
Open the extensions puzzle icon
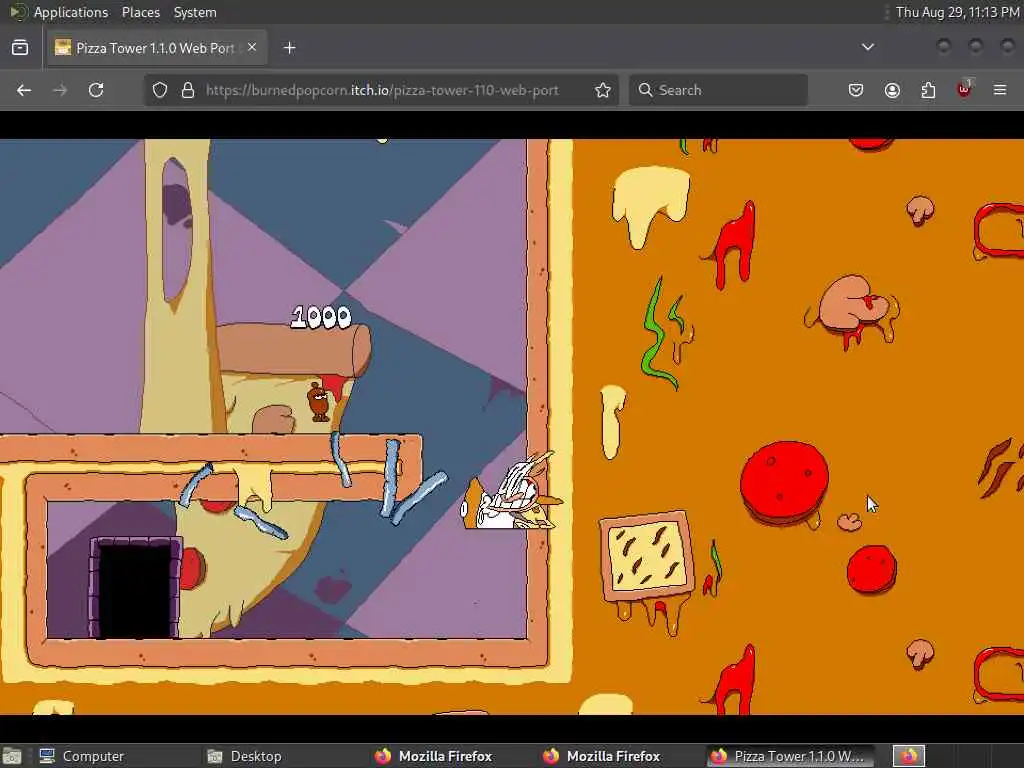tap(928, 90)
